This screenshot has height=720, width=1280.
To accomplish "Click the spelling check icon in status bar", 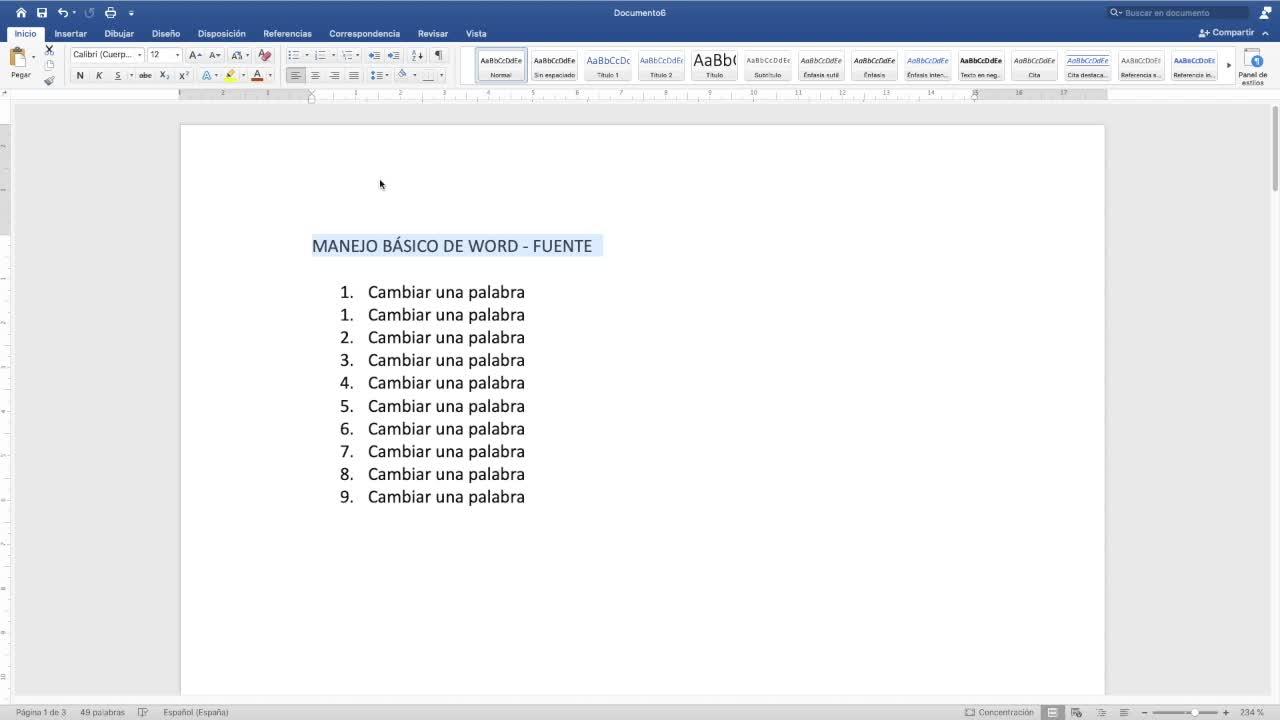I will 143,712.
